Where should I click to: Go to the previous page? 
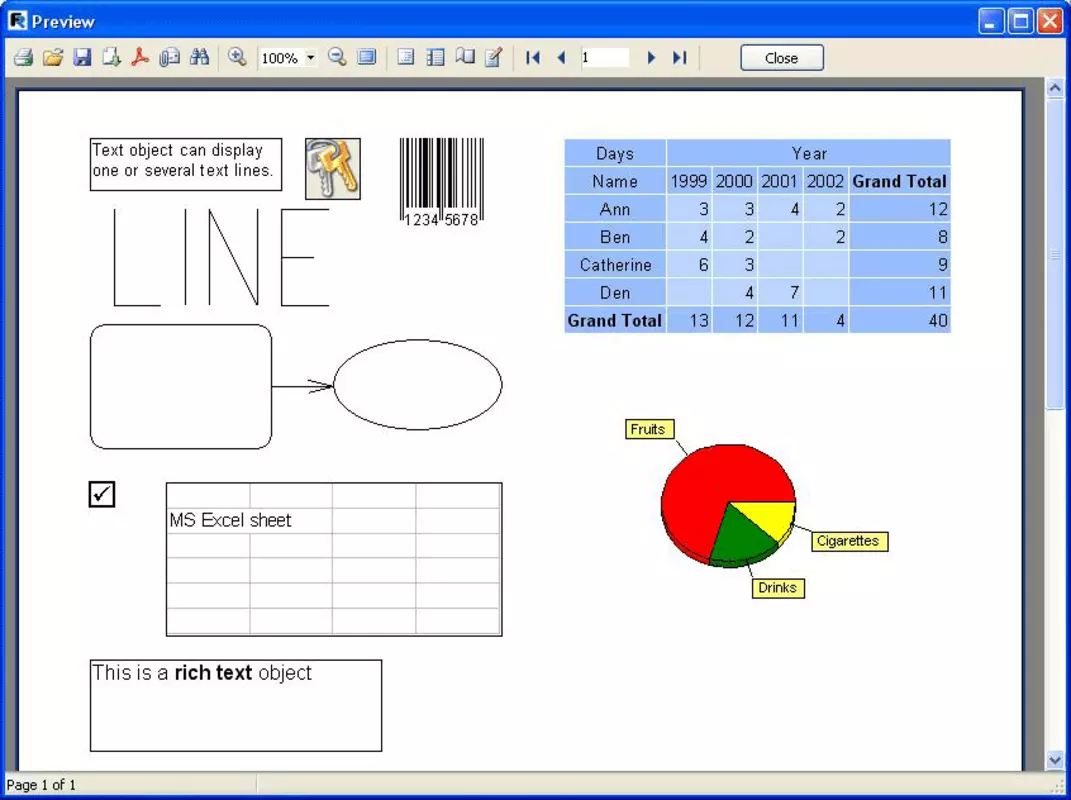(x=561, y=57)
